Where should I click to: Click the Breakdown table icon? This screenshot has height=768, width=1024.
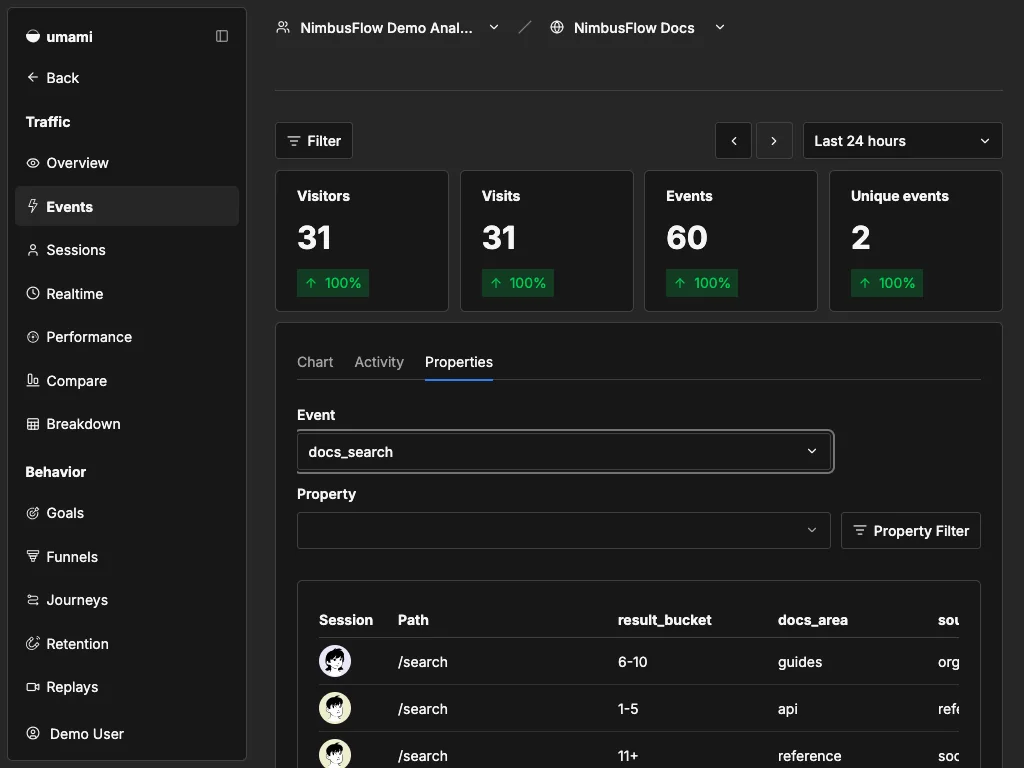(x=33, y=424)
